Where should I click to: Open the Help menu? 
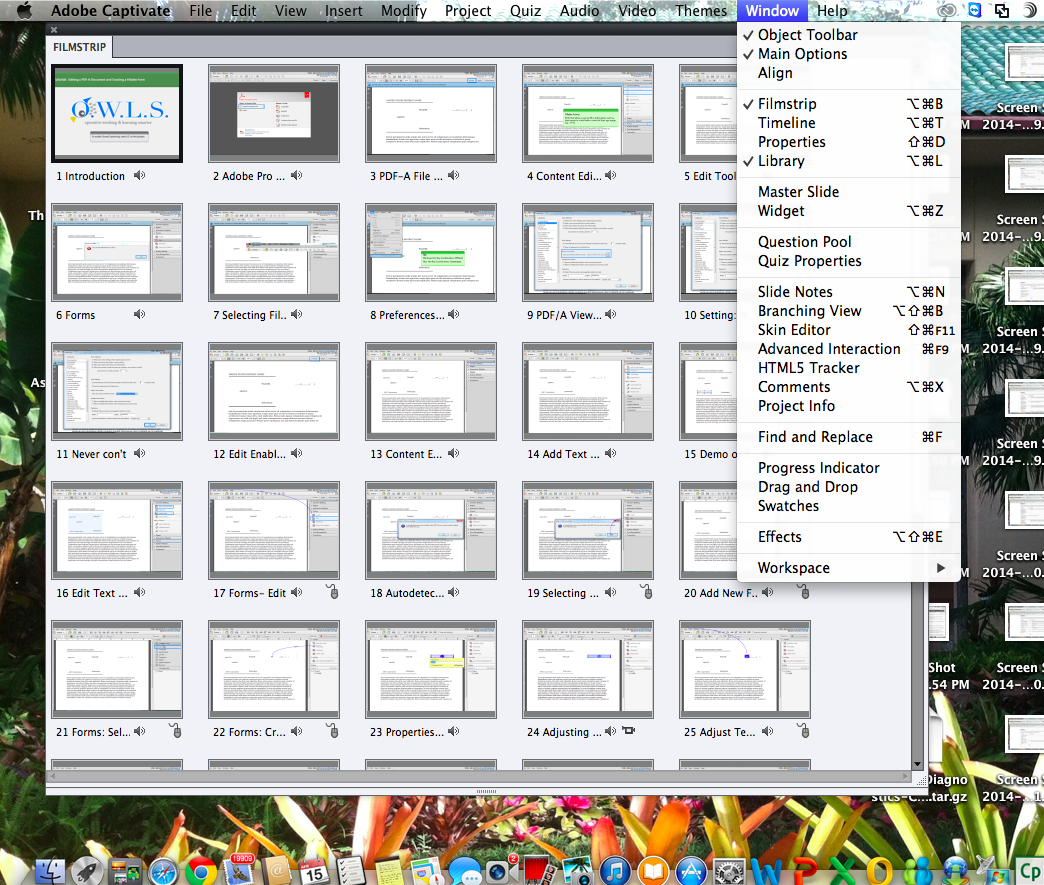[833, 10]
